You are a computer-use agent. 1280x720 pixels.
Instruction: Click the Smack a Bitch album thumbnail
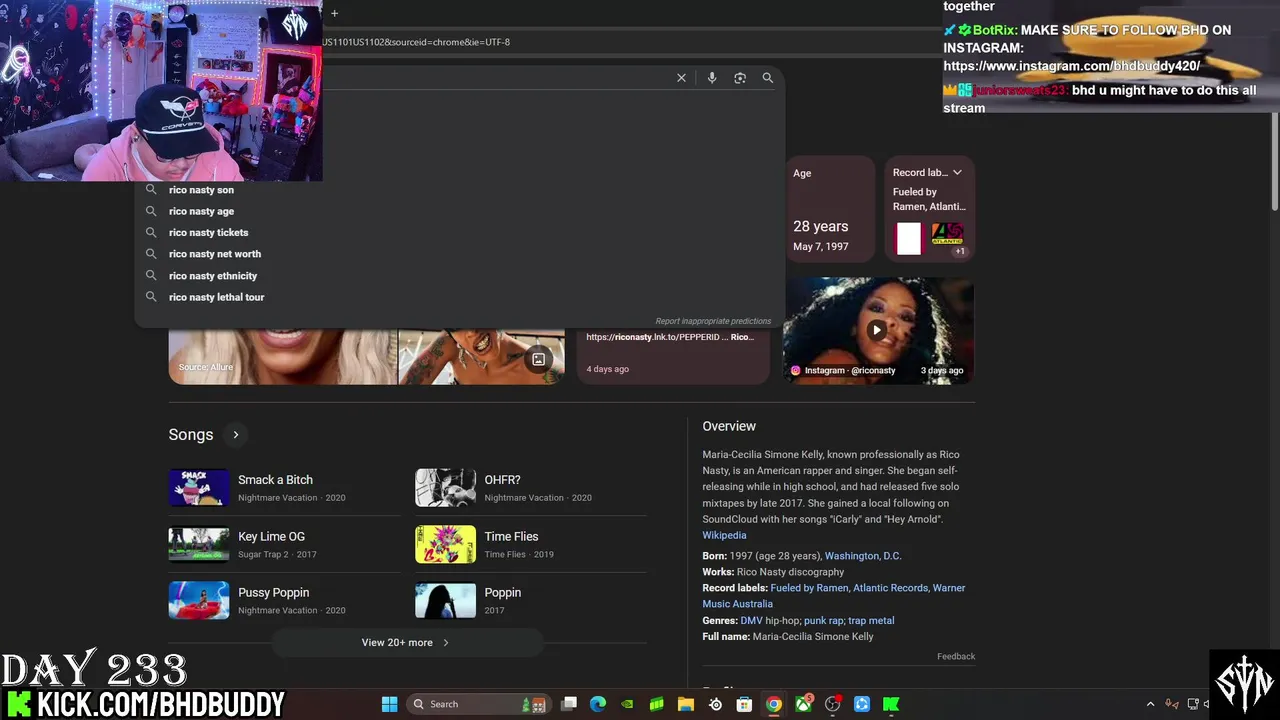coord(199,488)
